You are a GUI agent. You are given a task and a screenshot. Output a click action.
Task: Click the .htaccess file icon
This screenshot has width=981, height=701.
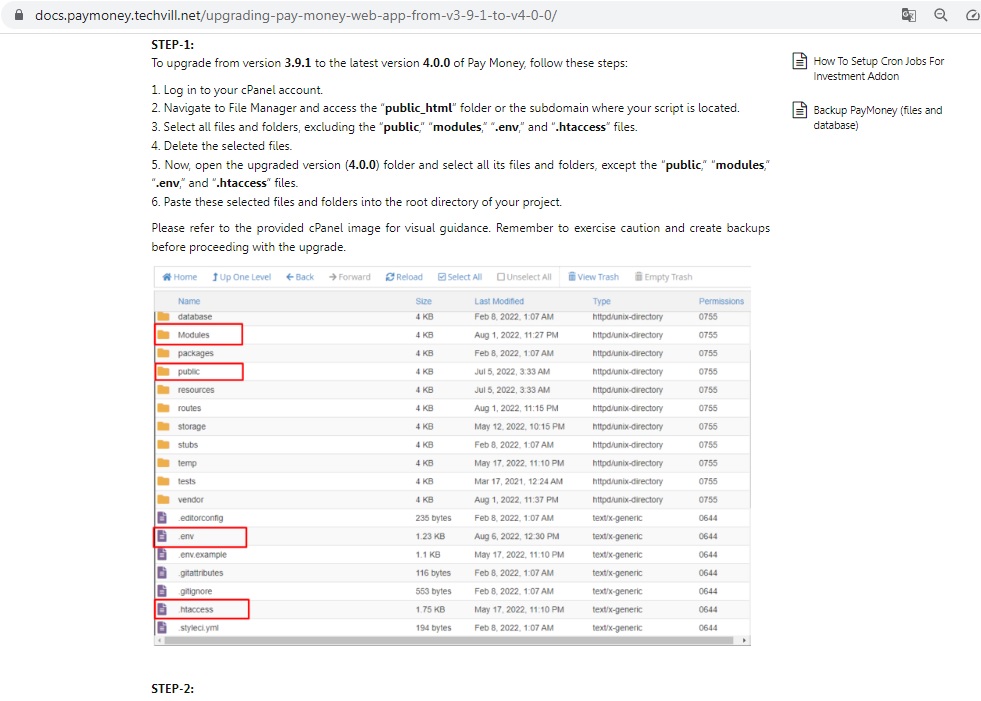162,609
